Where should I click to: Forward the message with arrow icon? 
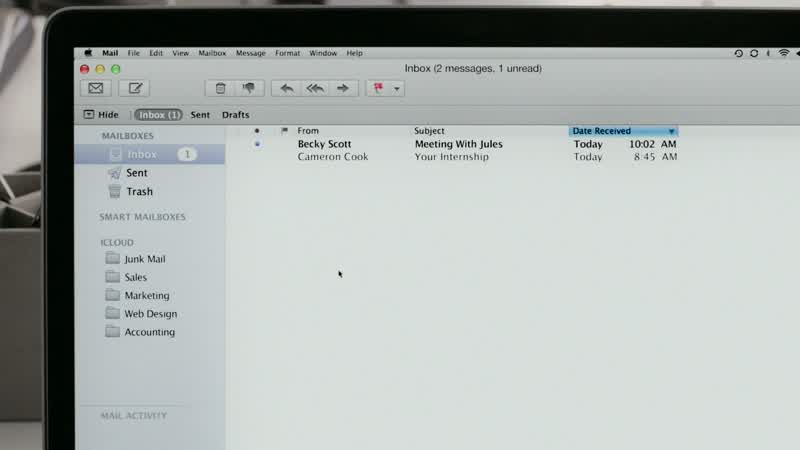tap(343, 88)
